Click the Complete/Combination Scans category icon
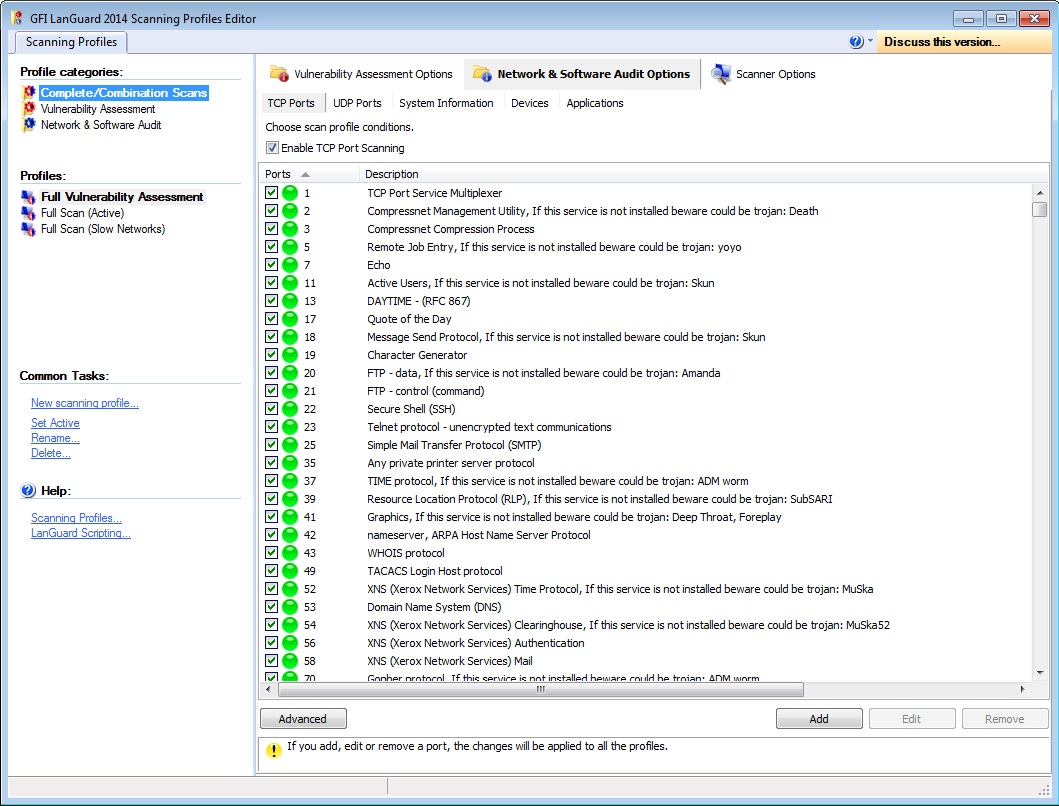Screen dimensions: 1059x806 [29, 93]
